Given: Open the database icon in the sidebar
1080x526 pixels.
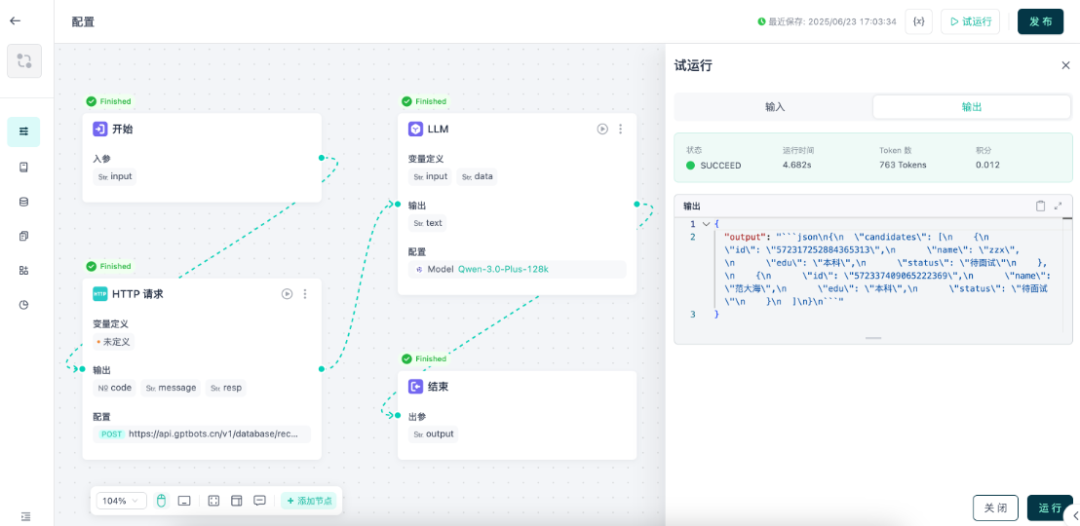Looking at the screenshot, I should click(x=23, y=202).
